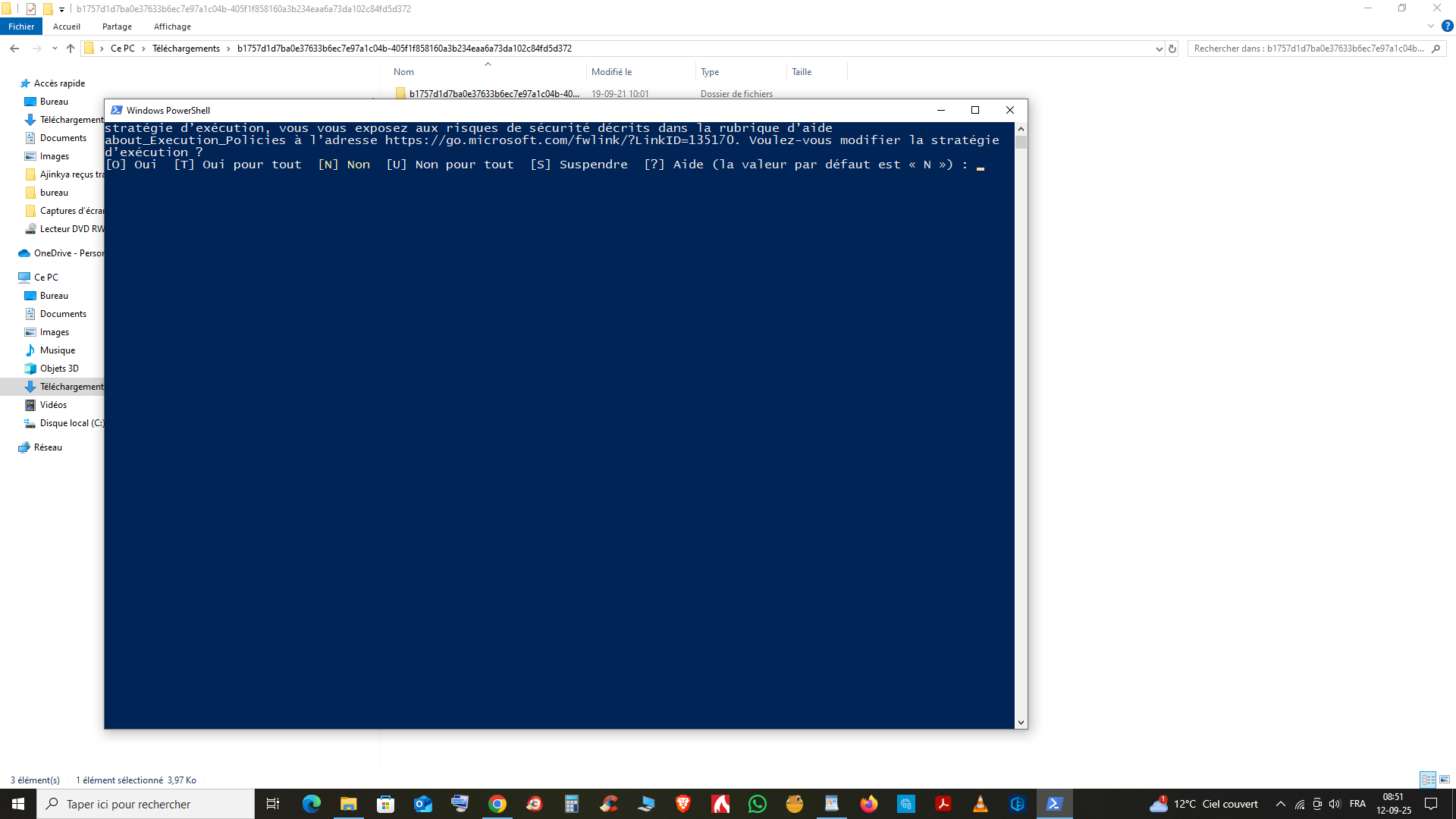This screenshot has height=819, width=1456.
Task: Expand the ribbon with the chevron
Action: [1431, 26]
